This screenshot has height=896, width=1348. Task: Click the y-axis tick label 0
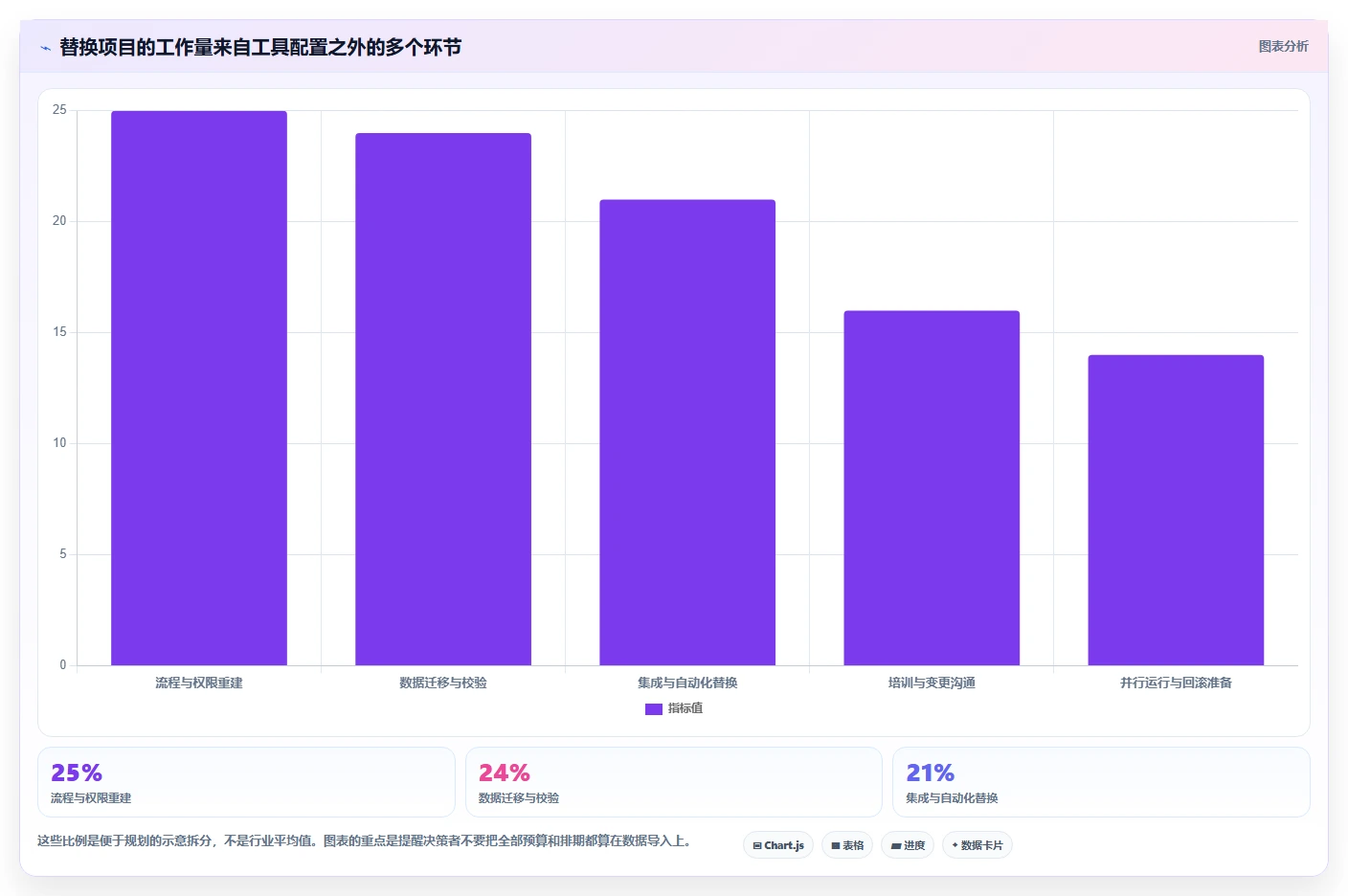point(63,665)
